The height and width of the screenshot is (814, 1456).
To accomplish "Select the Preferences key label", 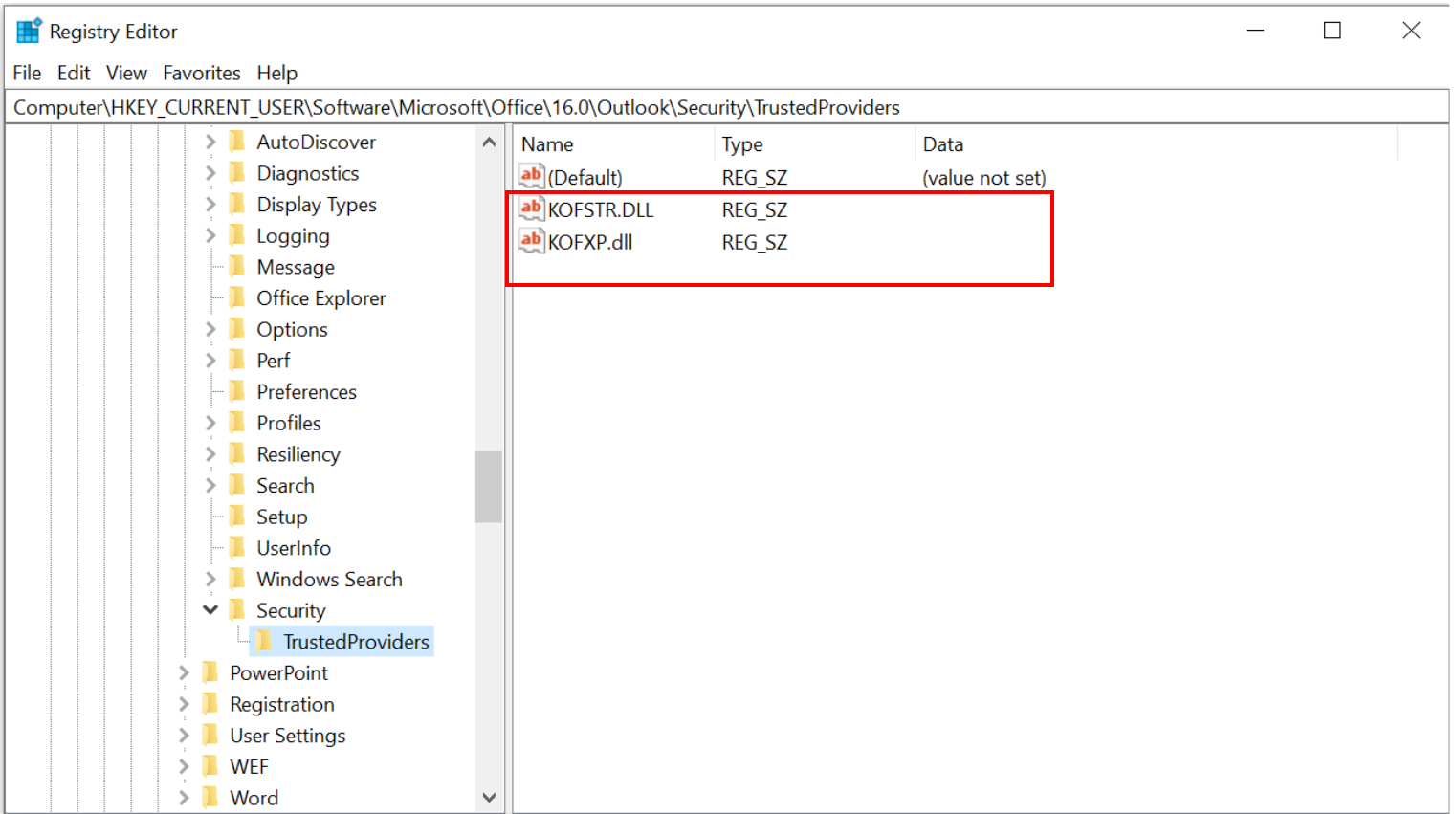I will (306, 391).
